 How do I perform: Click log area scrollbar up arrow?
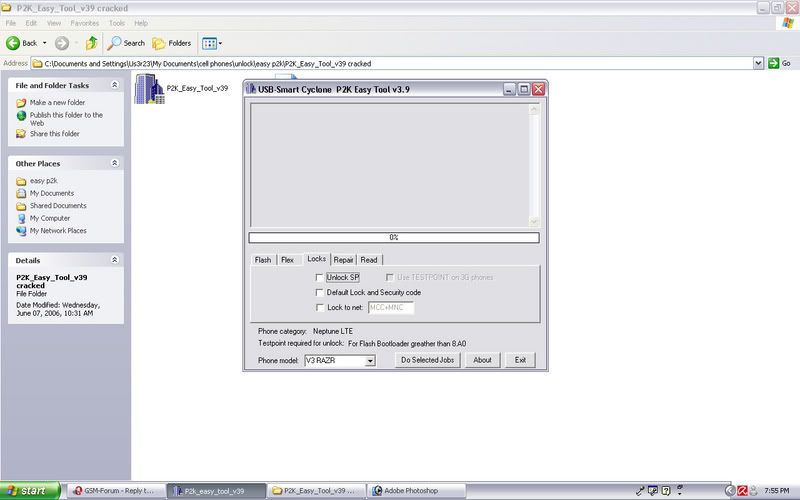534,109
